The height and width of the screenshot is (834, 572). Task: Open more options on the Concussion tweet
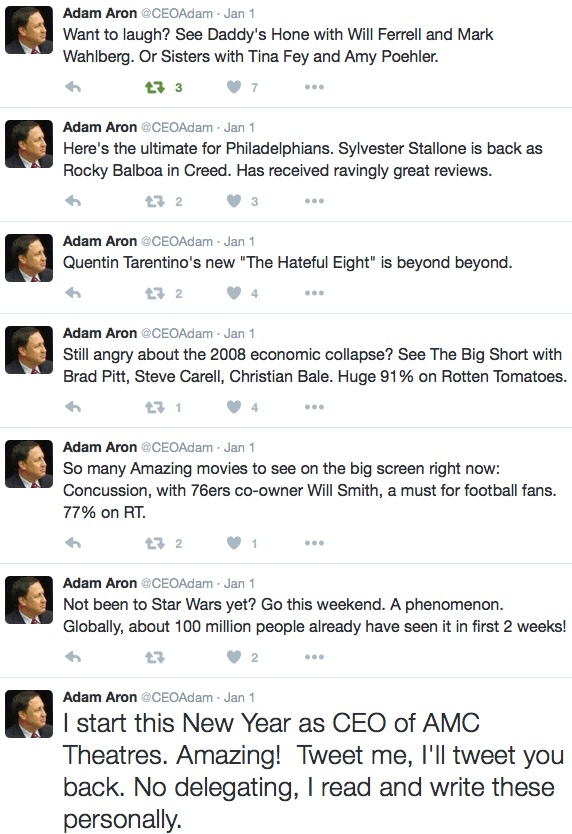coord(314,543)
